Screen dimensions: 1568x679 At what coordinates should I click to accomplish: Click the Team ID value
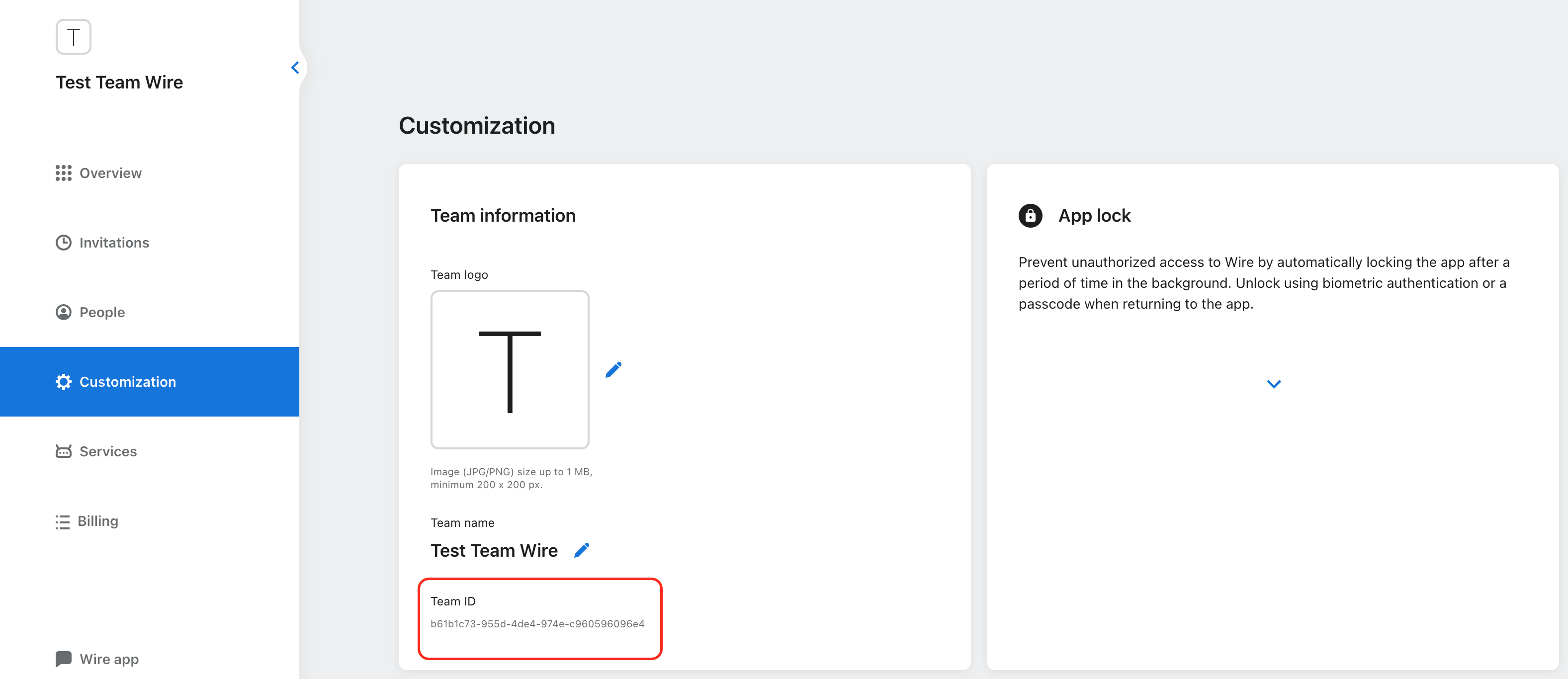tap(538, 623)
